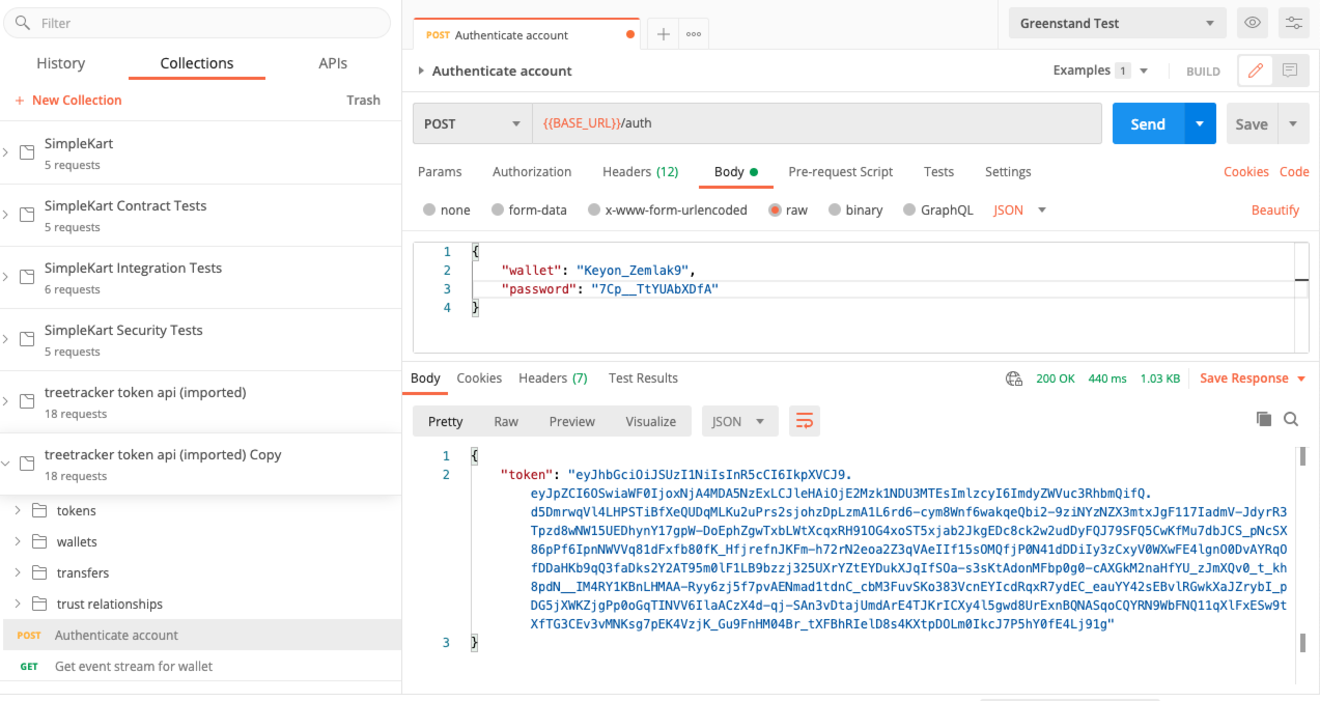Open the Greenstand Test environment dropdown
Screen dimensions: 1320x701
[x=1116, y=23]
